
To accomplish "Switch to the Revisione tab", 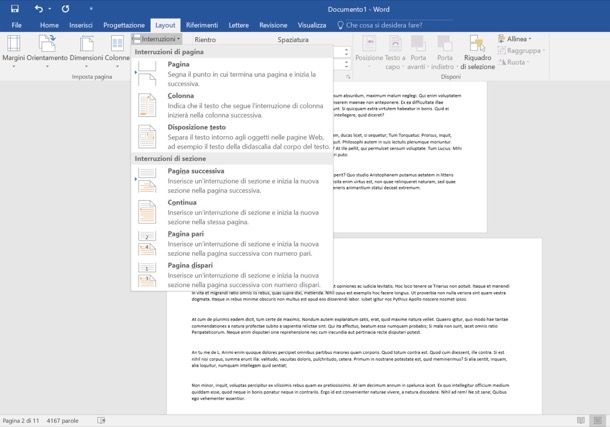I will 273,25.
